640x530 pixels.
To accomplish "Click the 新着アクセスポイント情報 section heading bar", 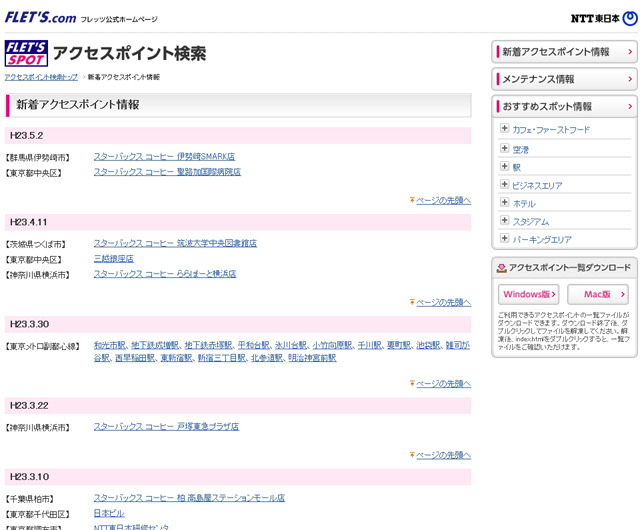I will pyautogui.click(x=238, y=105).
